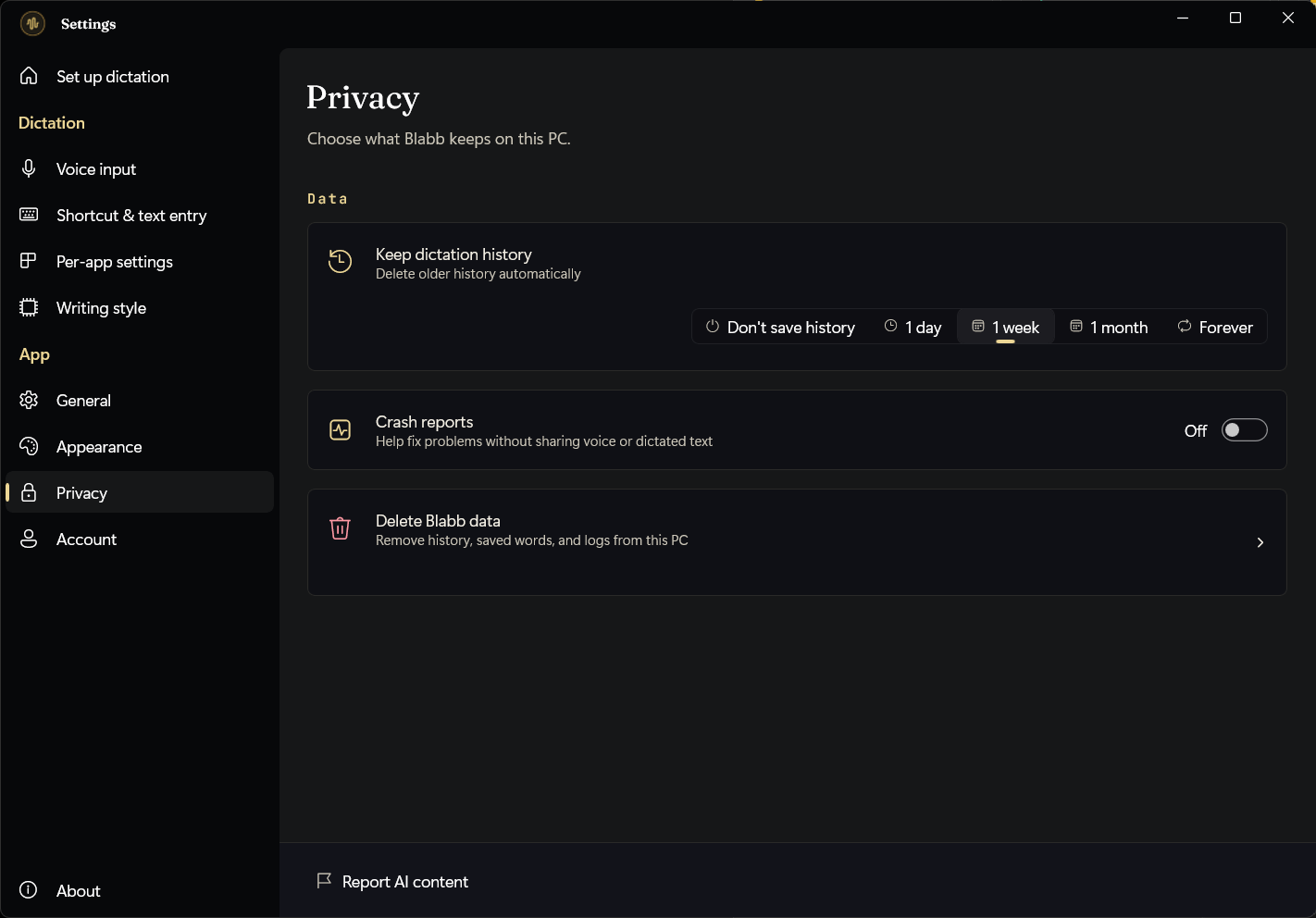1316x918 pixels.
Task: Click the clock icon in the 1 day option
Action: coord(891,327)
